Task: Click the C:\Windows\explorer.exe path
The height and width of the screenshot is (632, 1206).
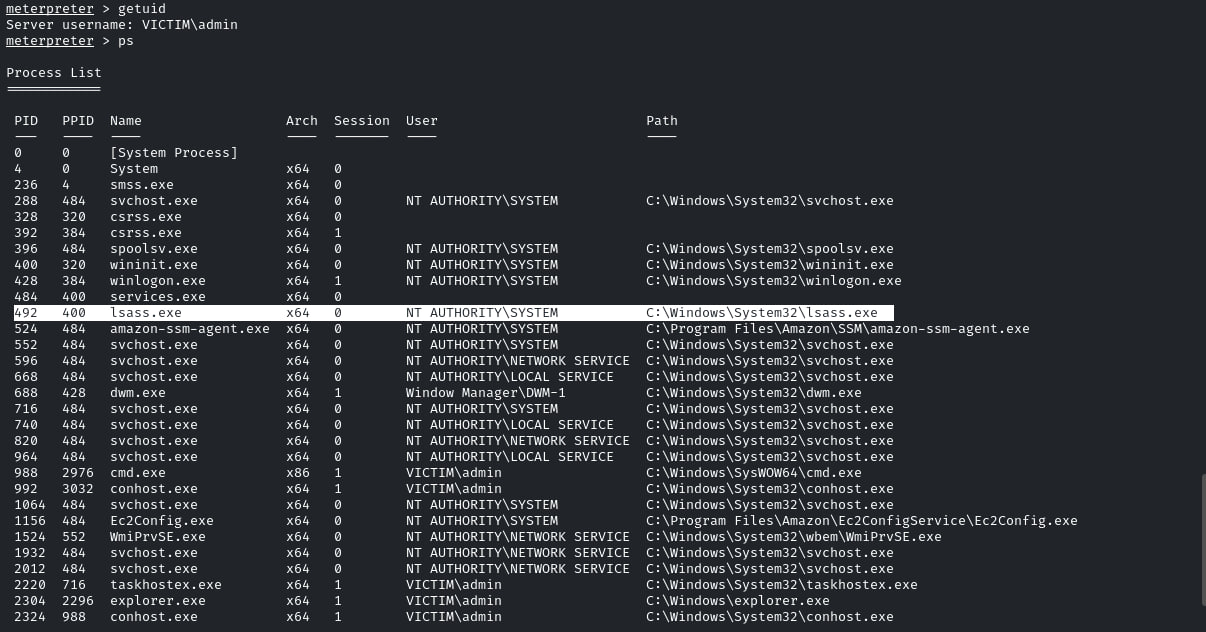Action: (738, 601)
